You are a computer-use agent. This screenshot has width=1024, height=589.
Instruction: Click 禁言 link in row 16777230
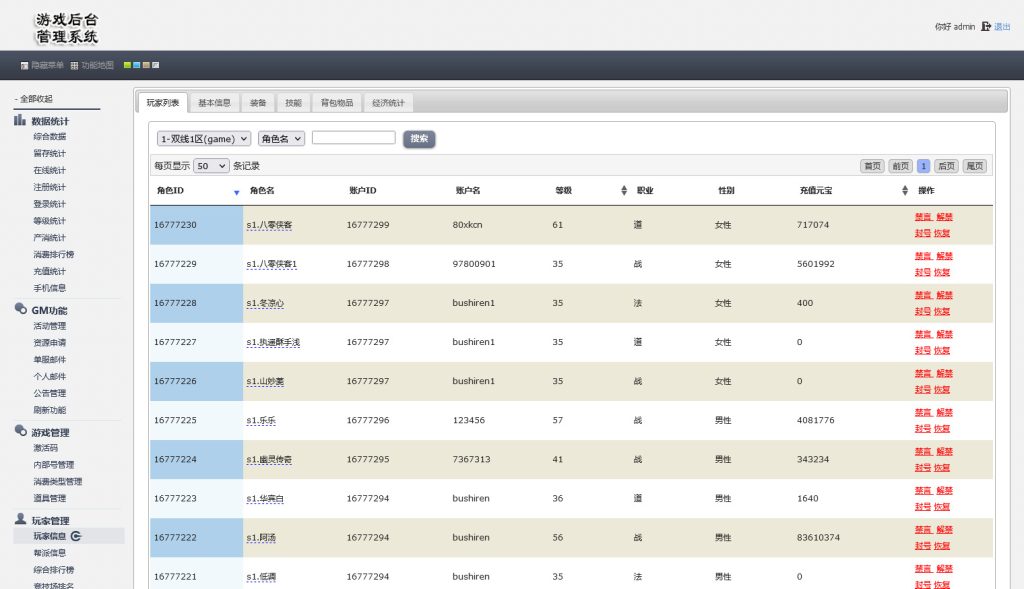point(923,217)
